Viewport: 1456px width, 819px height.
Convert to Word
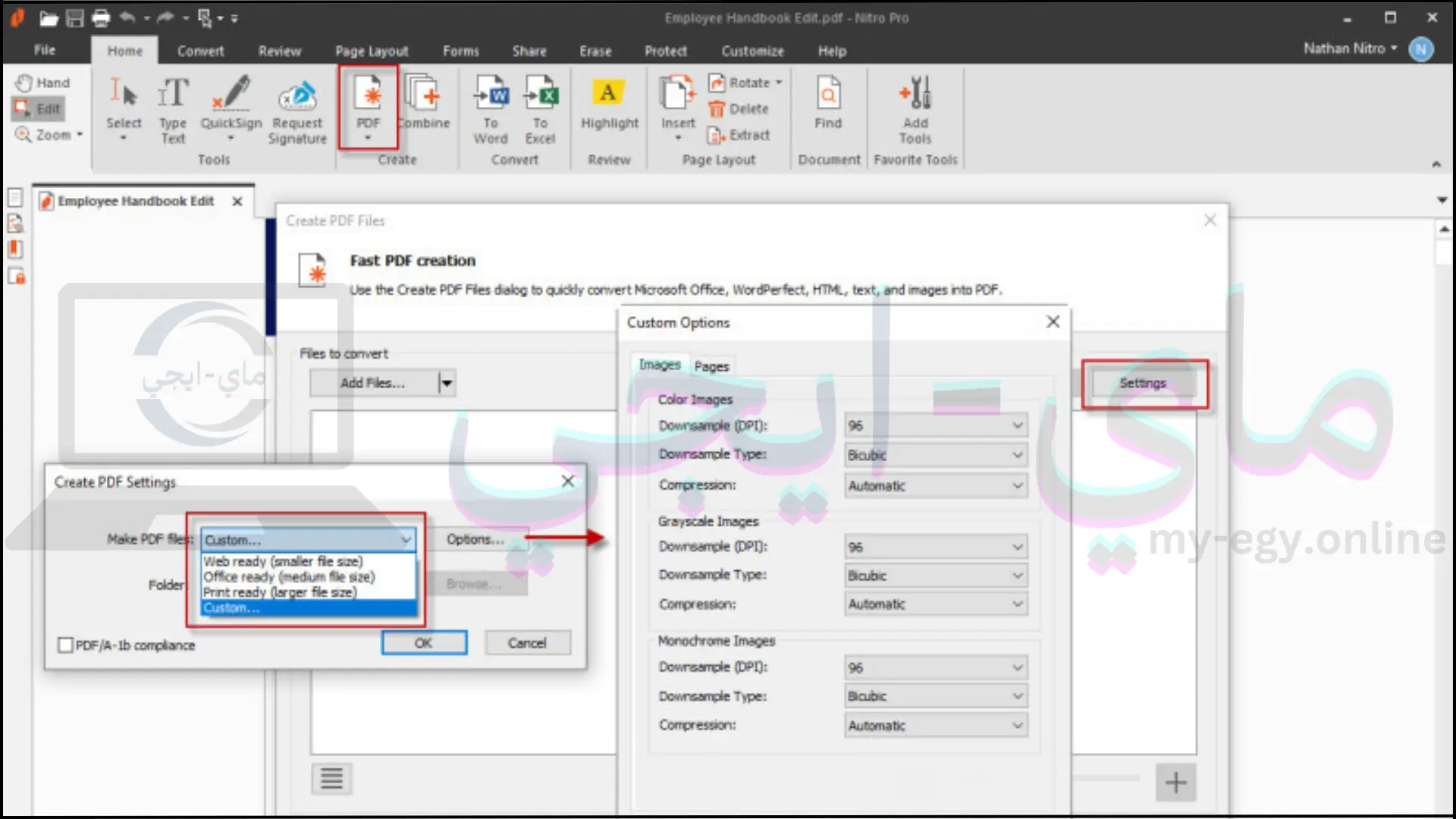pos(491,108)
